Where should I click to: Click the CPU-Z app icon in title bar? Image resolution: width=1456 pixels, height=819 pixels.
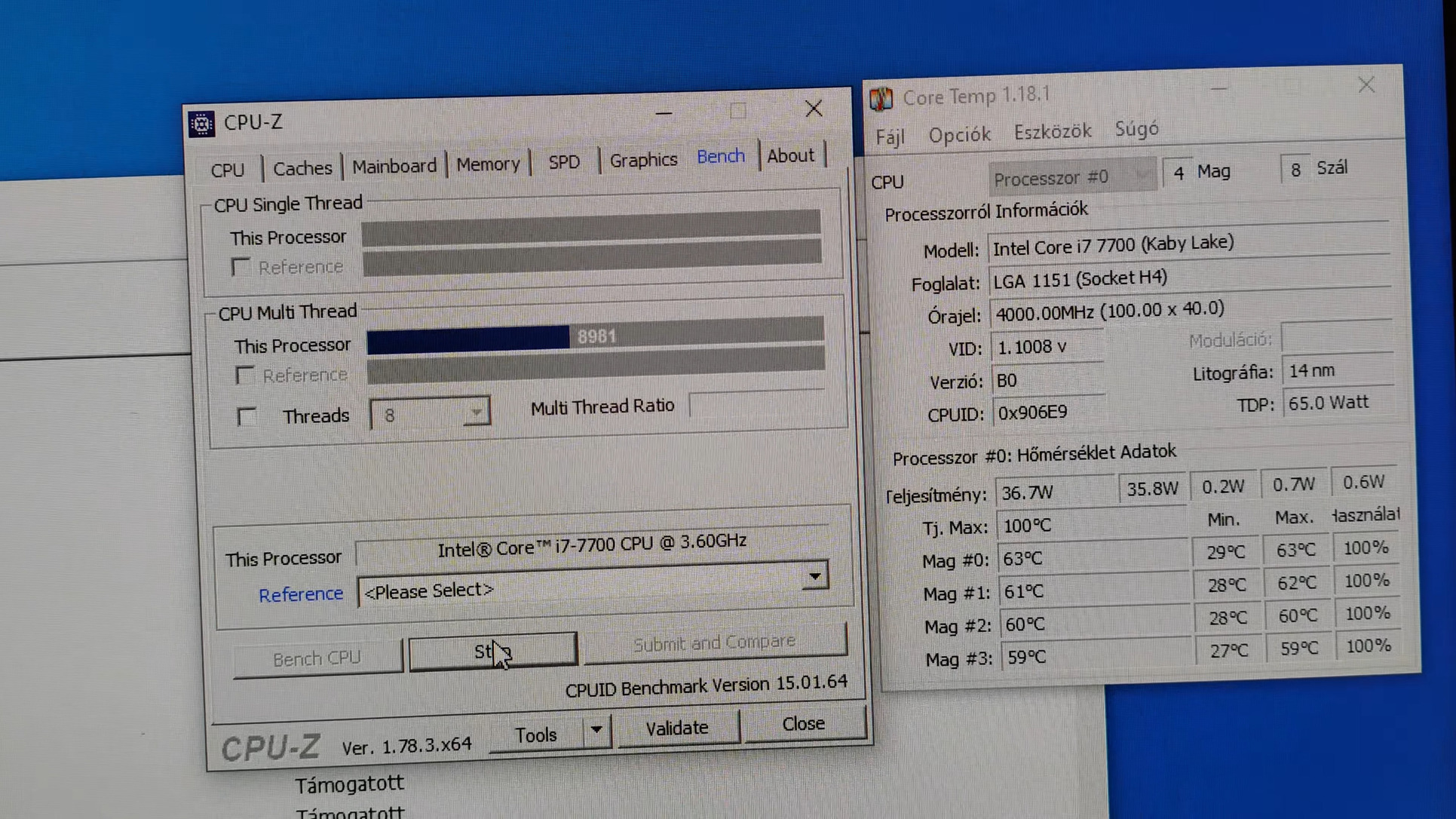coord(201,124)
